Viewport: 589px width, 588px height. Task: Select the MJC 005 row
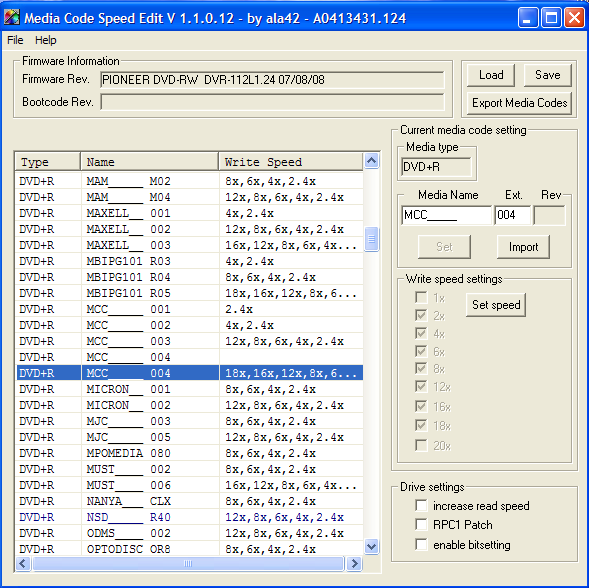coord(190,437)
